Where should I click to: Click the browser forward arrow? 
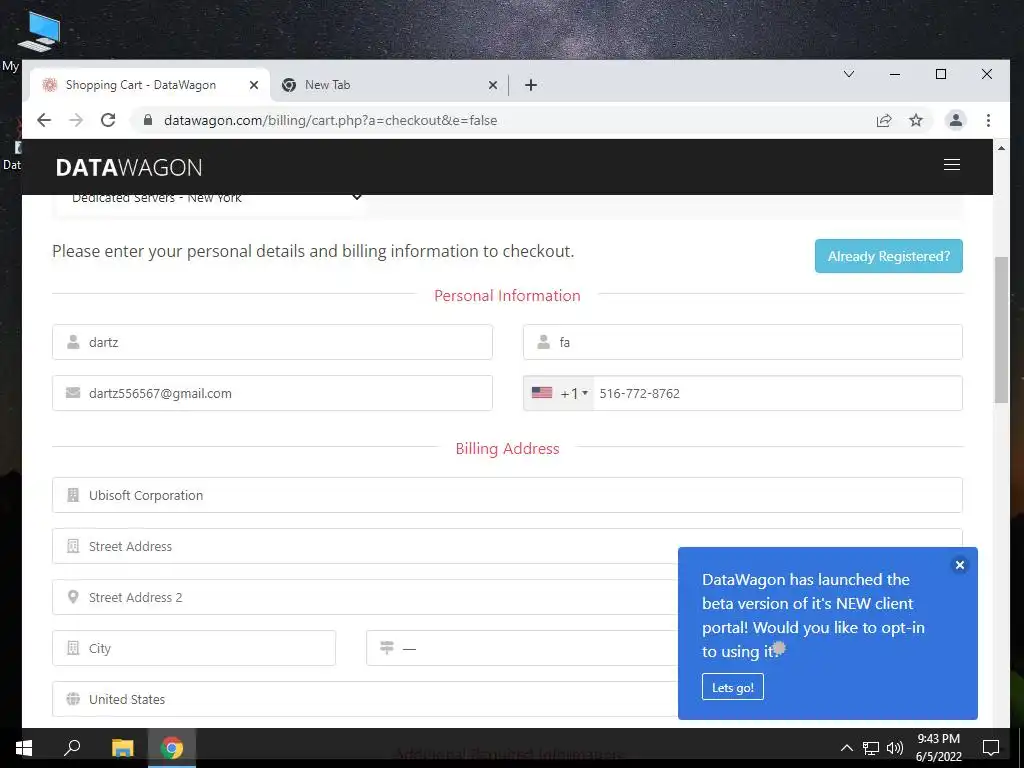pyautogui.click(x=76, y=120)
